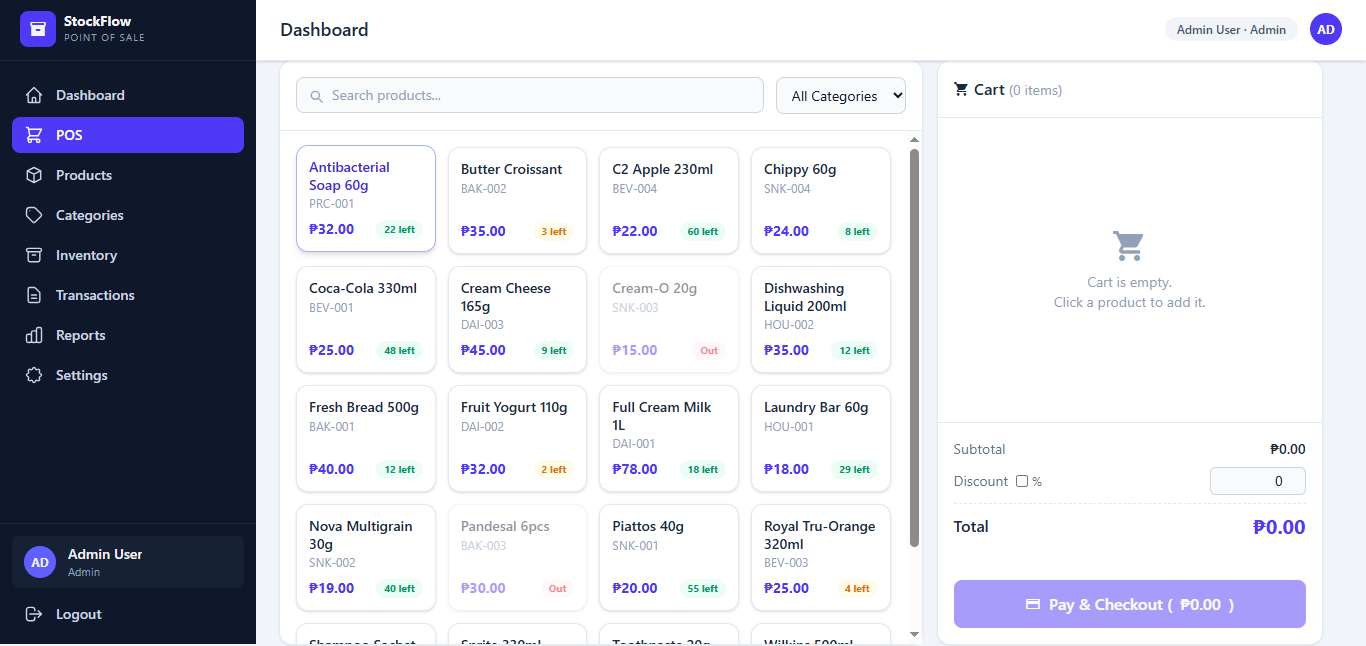Add Butter Croissant to cart
Screen dimensions: 1366x646
pos(517,200)
